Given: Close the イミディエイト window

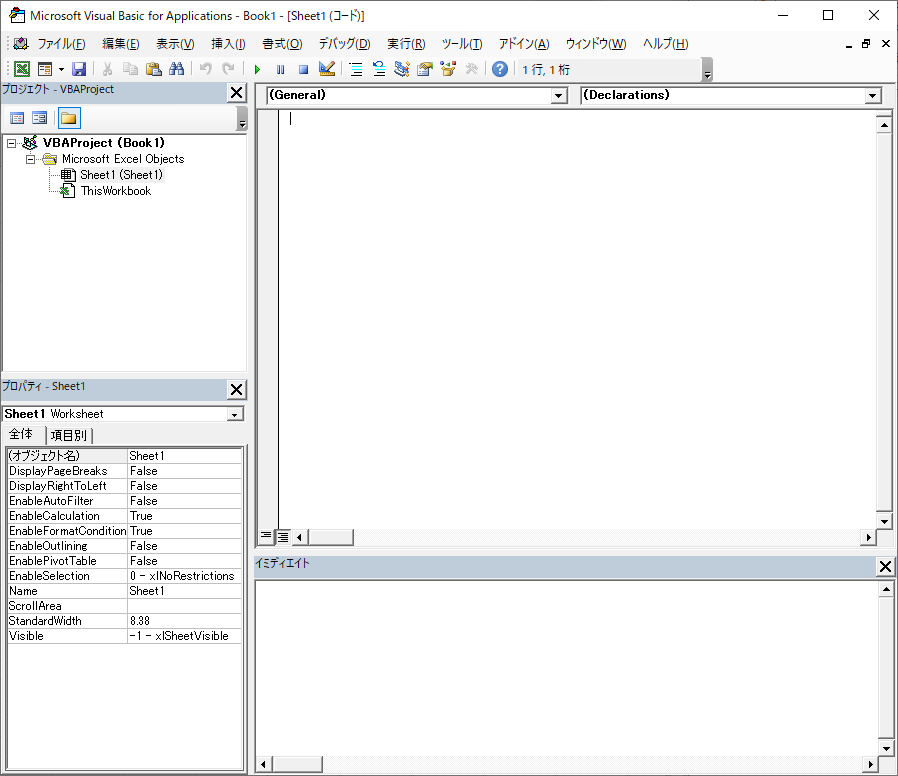Looking at the screenshot, I should pos(885,567).
